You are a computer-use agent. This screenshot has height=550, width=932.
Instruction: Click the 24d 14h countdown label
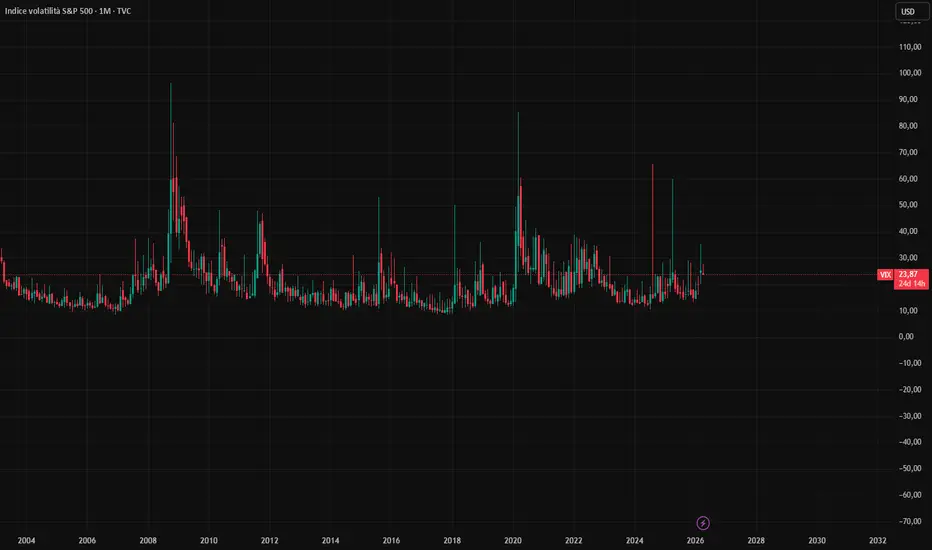[x=911, y=284]
